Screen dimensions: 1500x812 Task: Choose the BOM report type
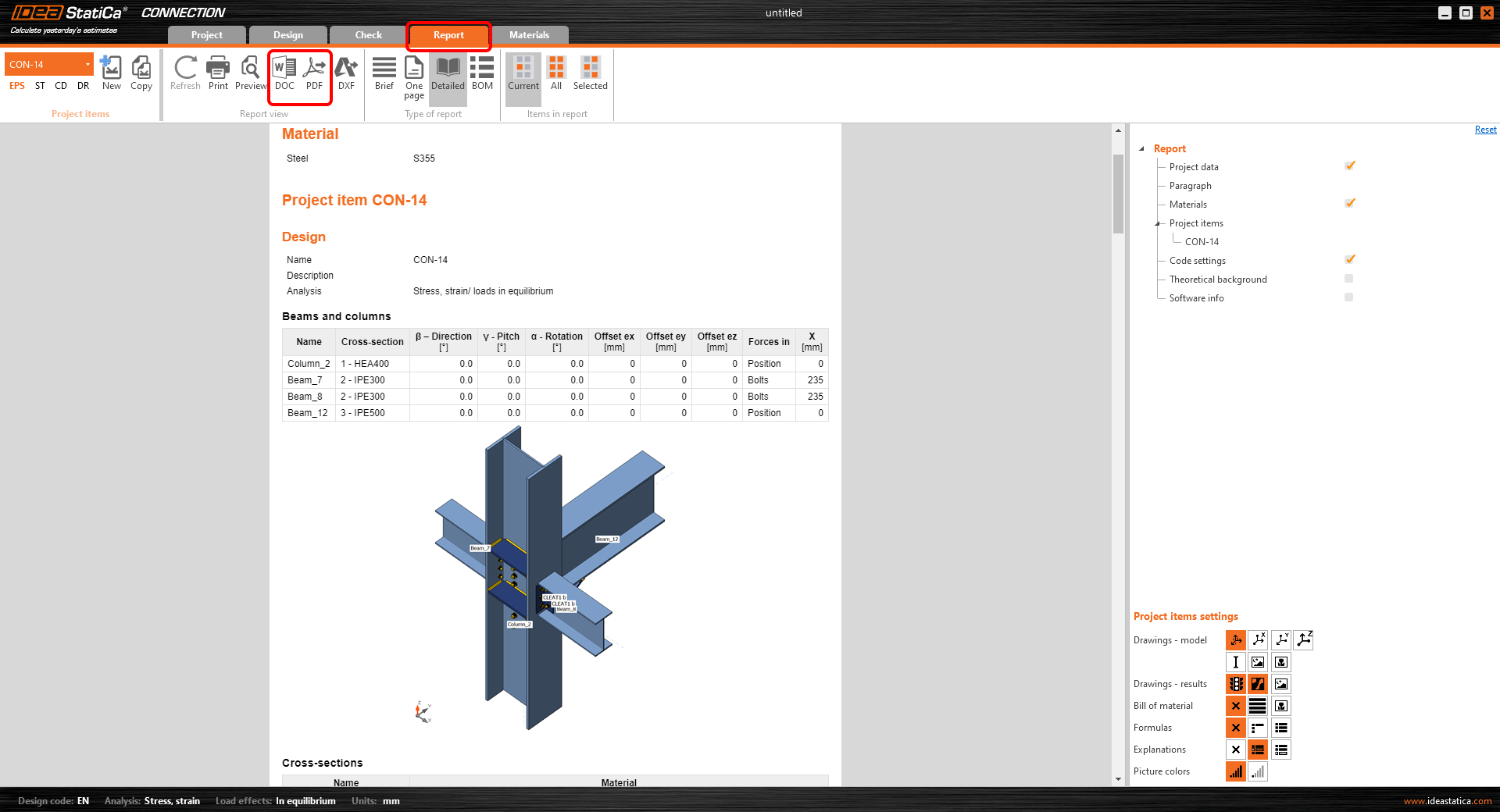click(482, 74)
